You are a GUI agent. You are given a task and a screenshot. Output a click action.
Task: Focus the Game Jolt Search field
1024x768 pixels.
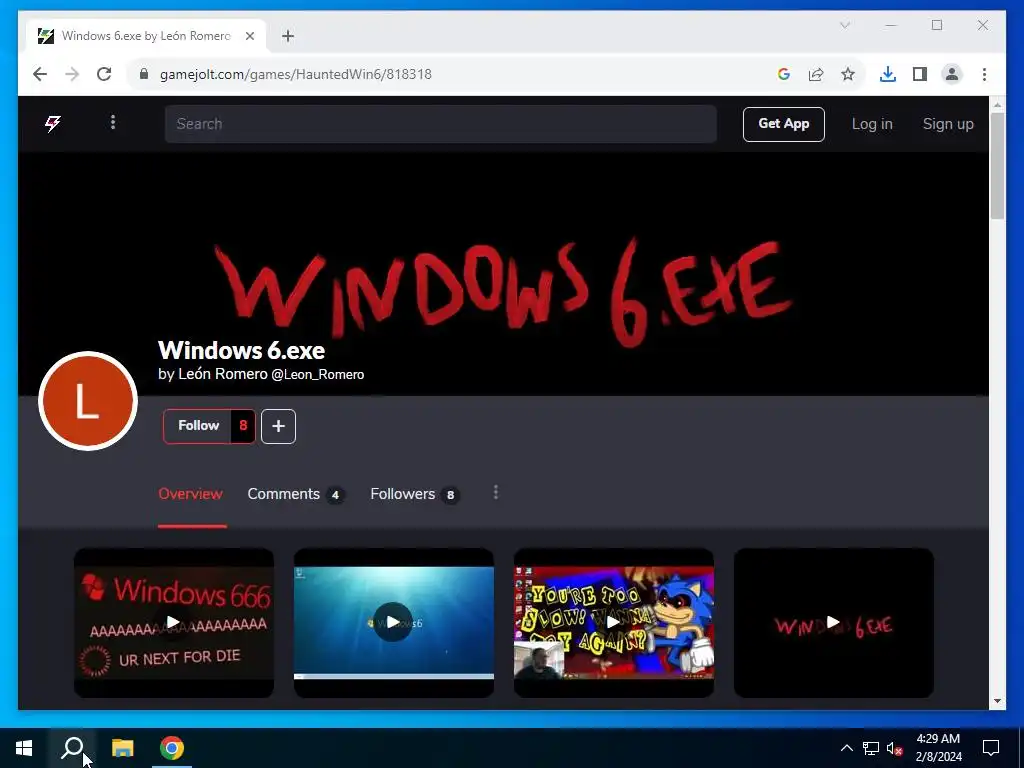pyautogui.click(x=440, y=124)
